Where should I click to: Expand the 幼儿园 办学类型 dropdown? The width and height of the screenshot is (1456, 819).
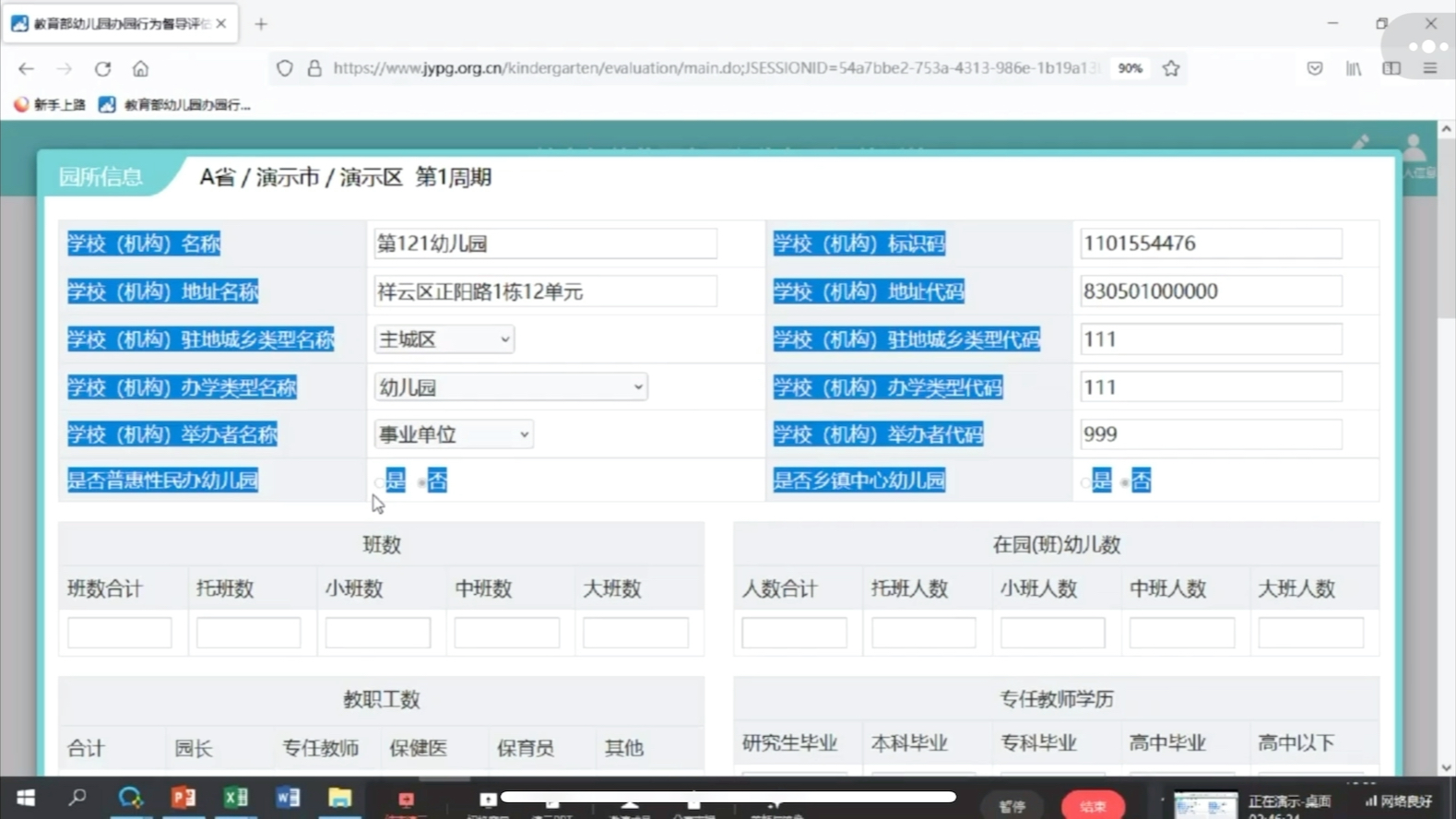[x=511, y=387]
